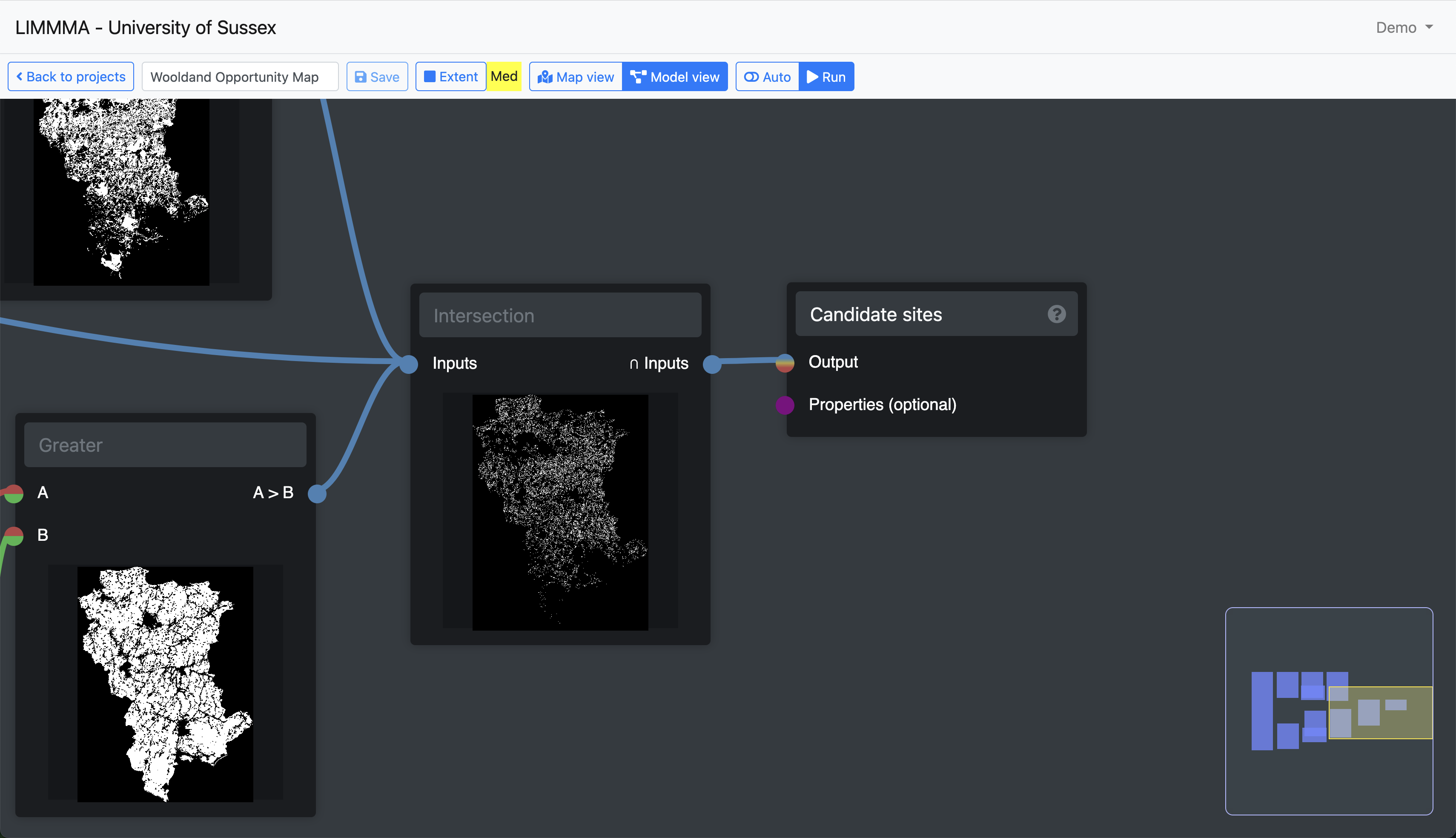Change the Med resolution setting
The image size is (1456, 838).
click(504, 77)
